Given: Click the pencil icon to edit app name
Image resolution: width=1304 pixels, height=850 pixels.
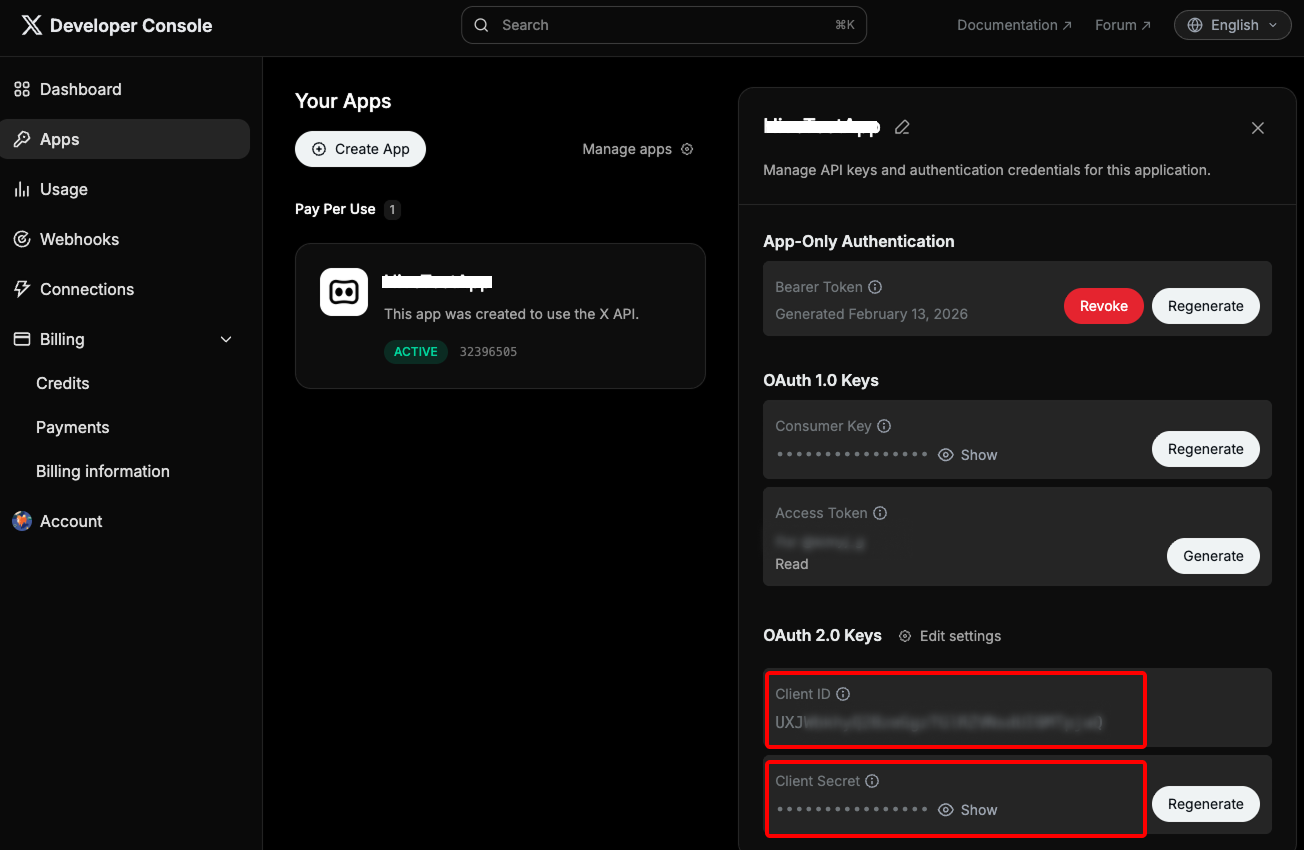Looking at the screenshot, I should (902, 127).
